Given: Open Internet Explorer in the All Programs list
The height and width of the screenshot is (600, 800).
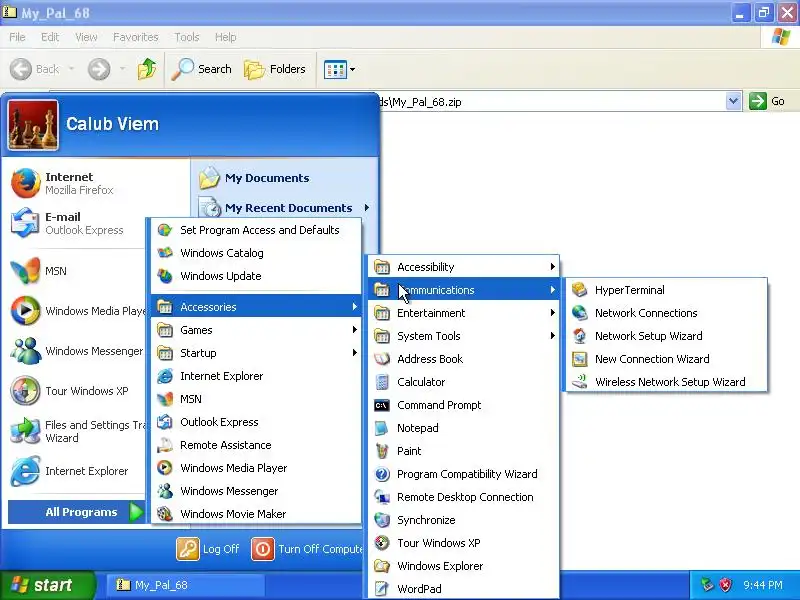Looking at the screenshot, I should [256, 376].
